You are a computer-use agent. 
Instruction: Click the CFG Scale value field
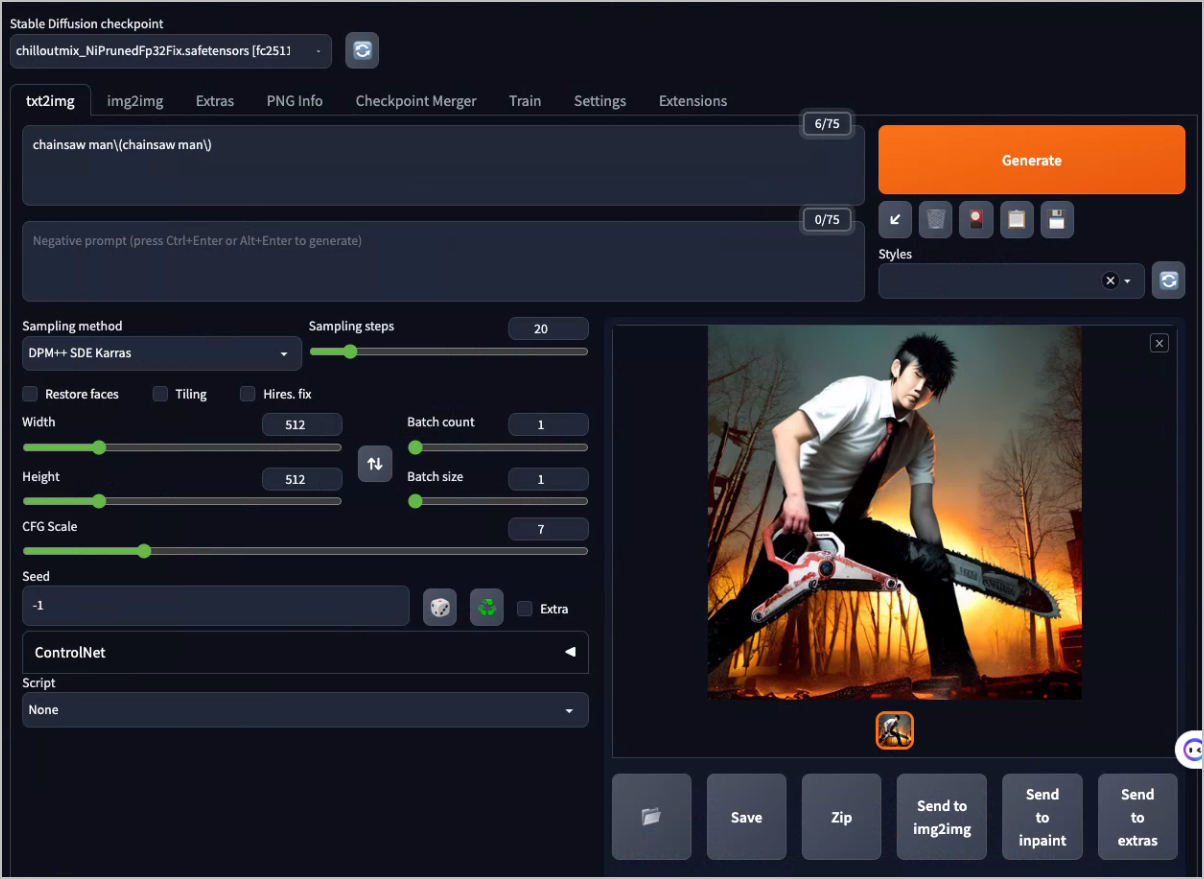(x=548, y=529)
